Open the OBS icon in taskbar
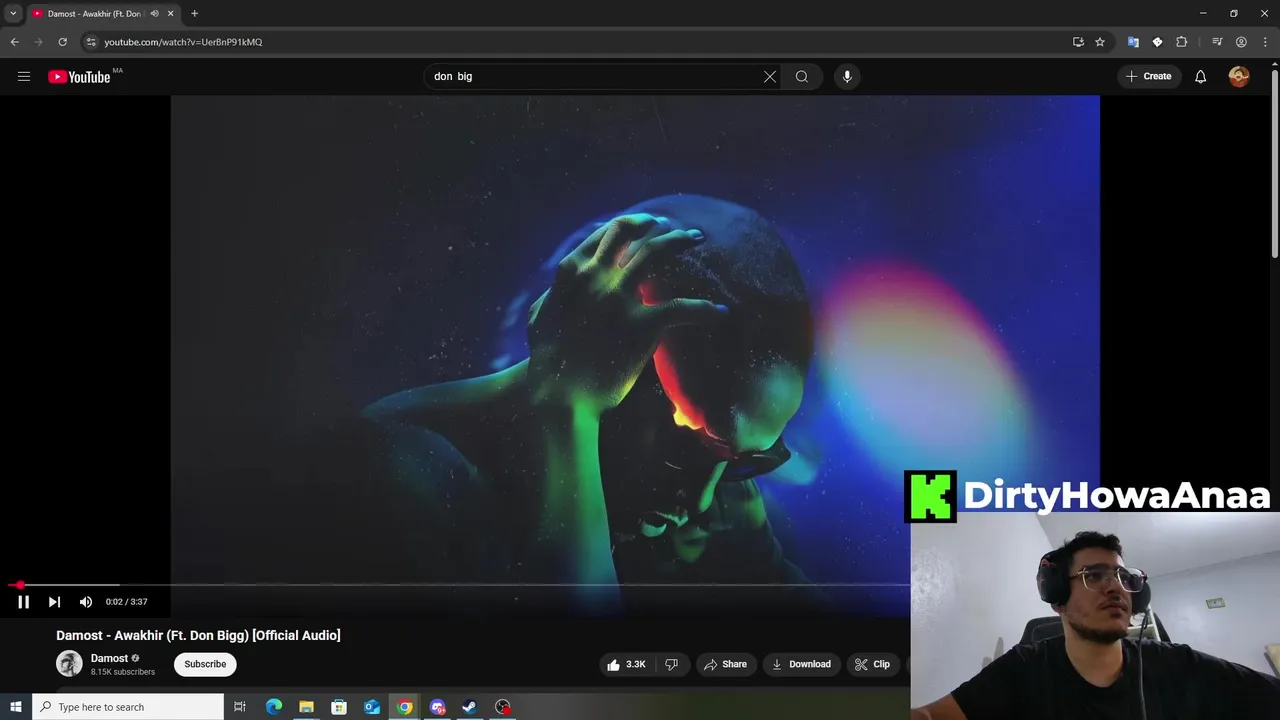The height and width of the screenshot is (720, 1280). tap(503, 707)
